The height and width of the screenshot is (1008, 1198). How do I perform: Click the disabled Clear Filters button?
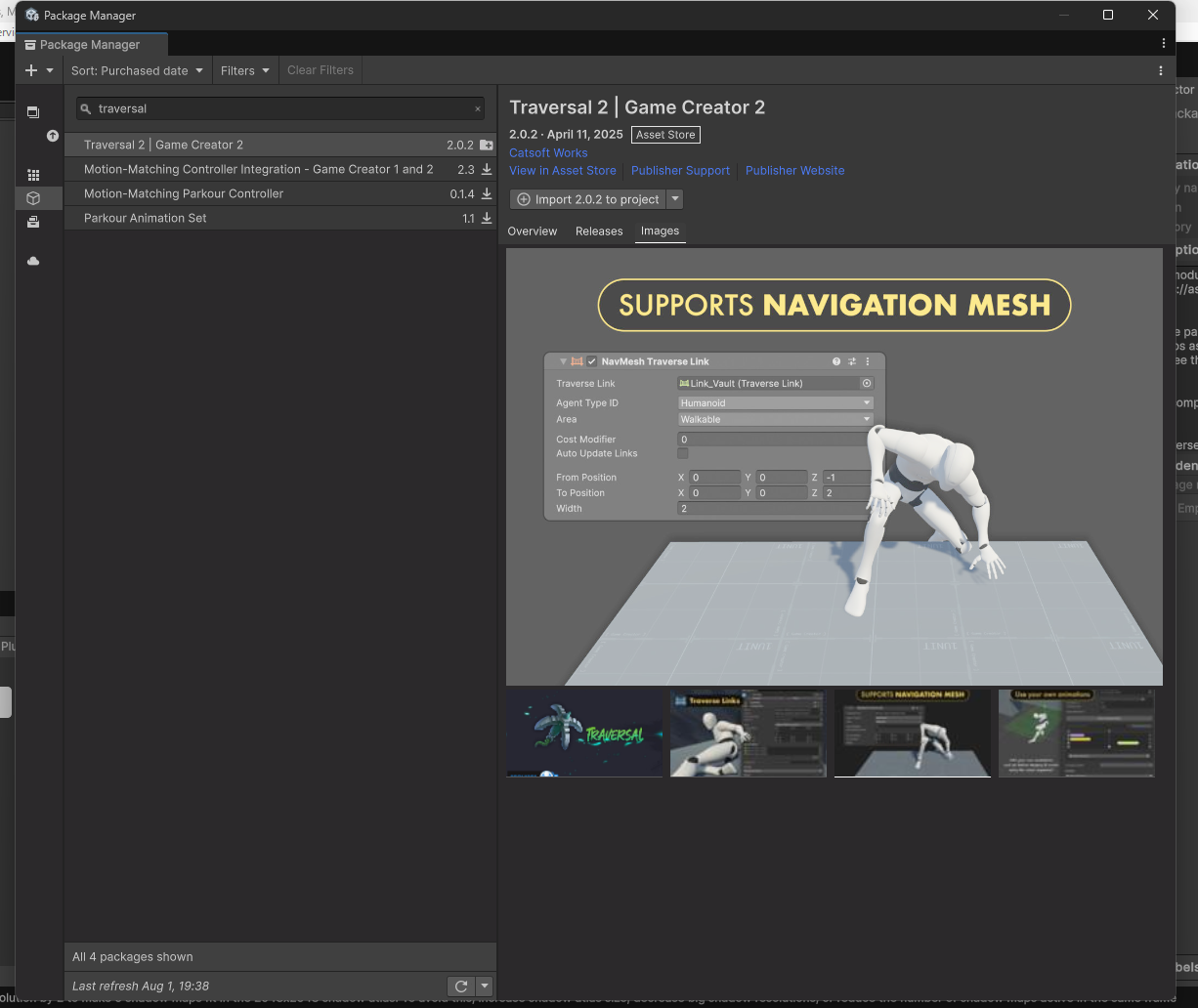pos(321,70)
